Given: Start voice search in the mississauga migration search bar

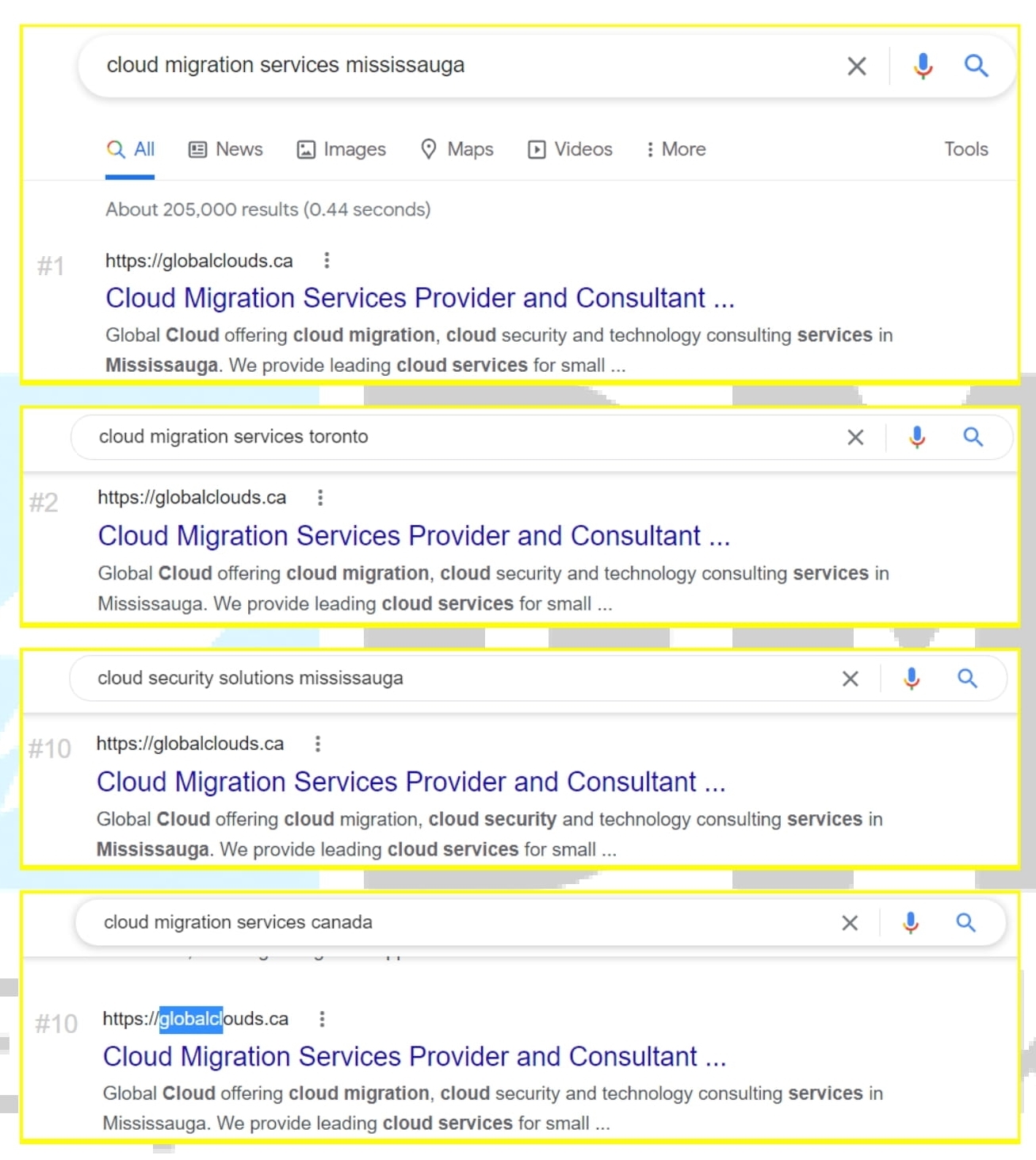Looking at the screenshot, I should pos(923,66).
